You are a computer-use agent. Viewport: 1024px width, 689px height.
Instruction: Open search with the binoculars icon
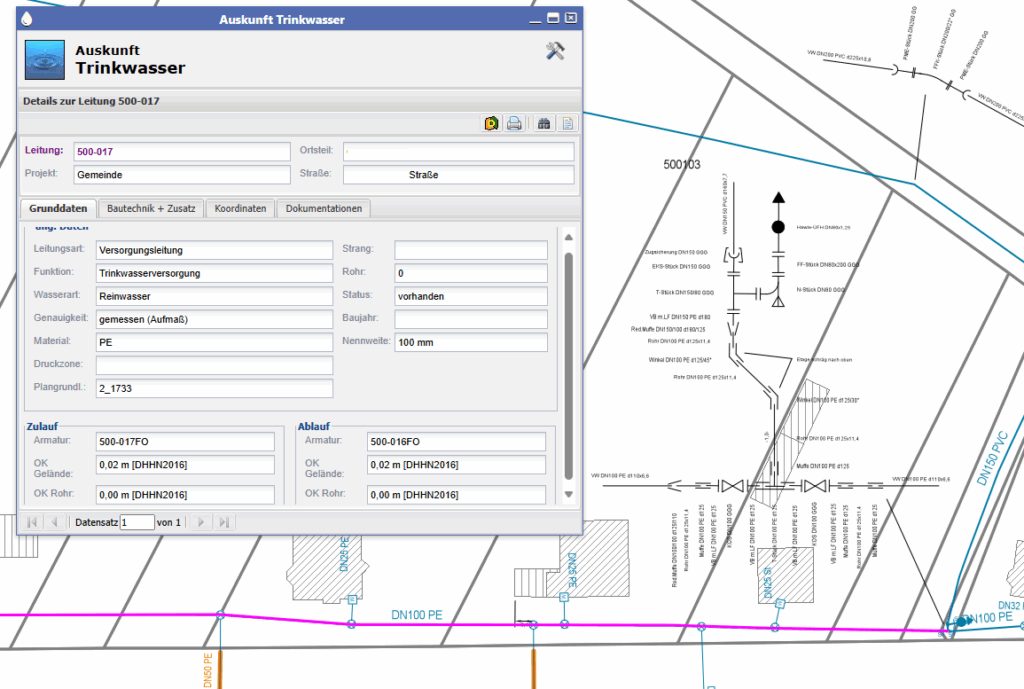coord(543,123)
